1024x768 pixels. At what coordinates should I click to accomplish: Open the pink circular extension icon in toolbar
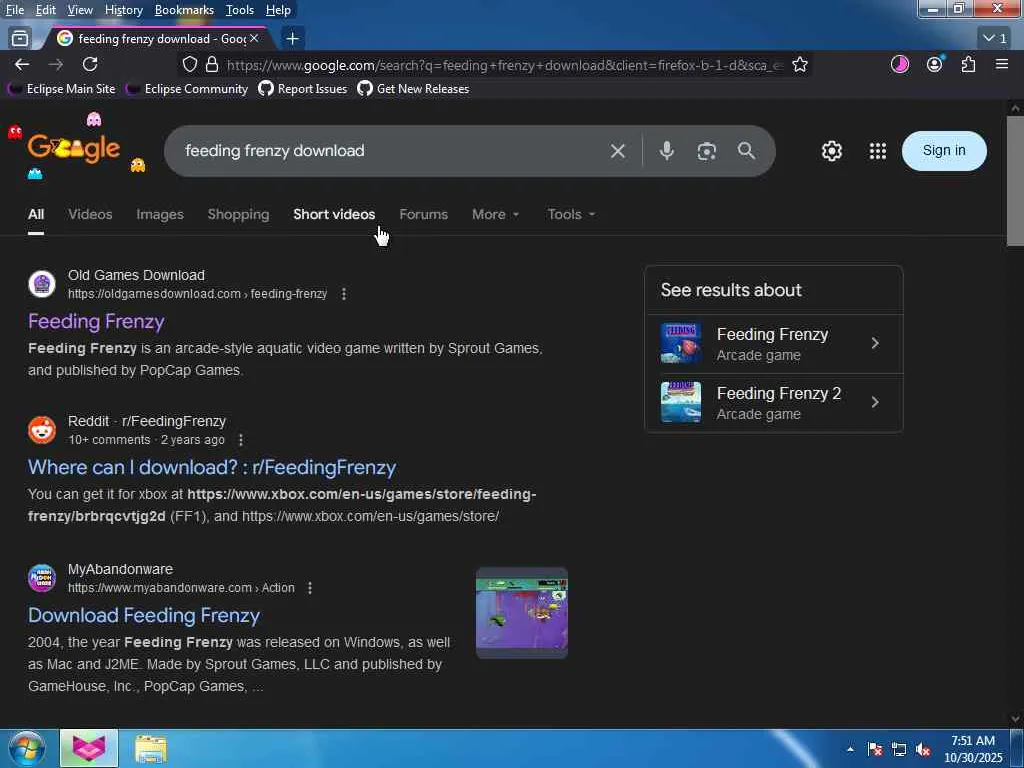tap(900, 64)
